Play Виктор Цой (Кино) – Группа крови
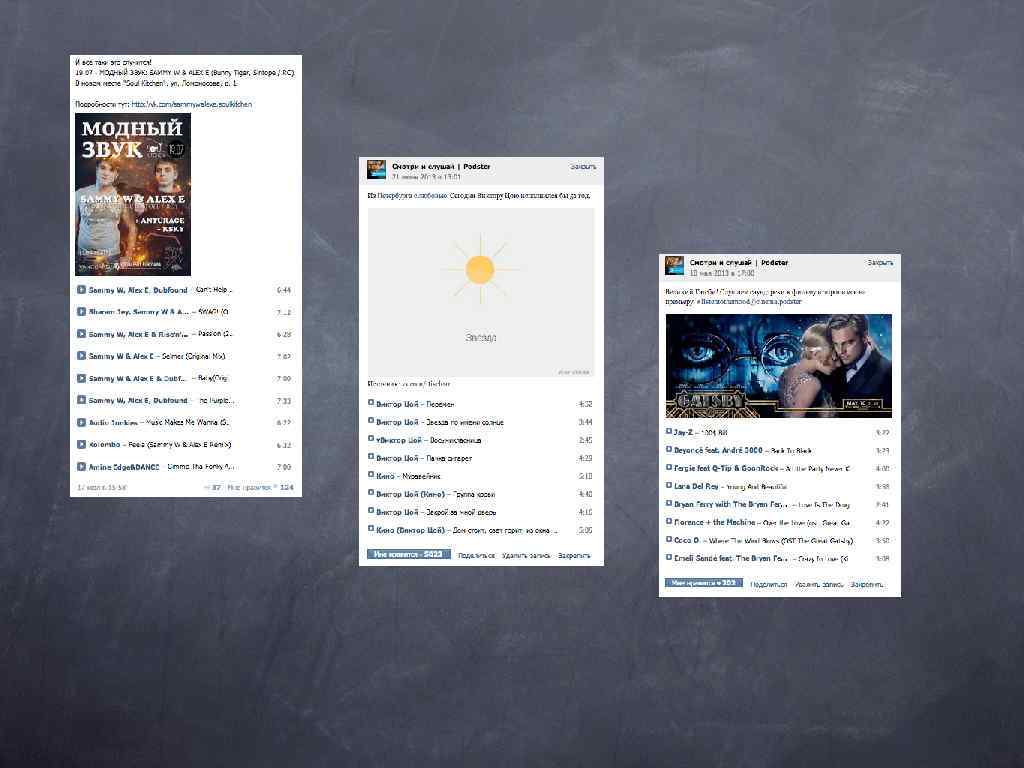The image size is (1024, 768). (371, 493)
